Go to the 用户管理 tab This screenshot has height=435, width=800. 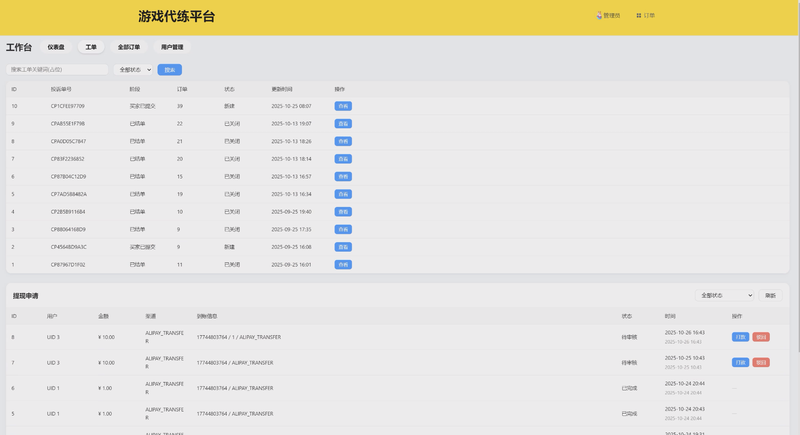click(172, 47)
